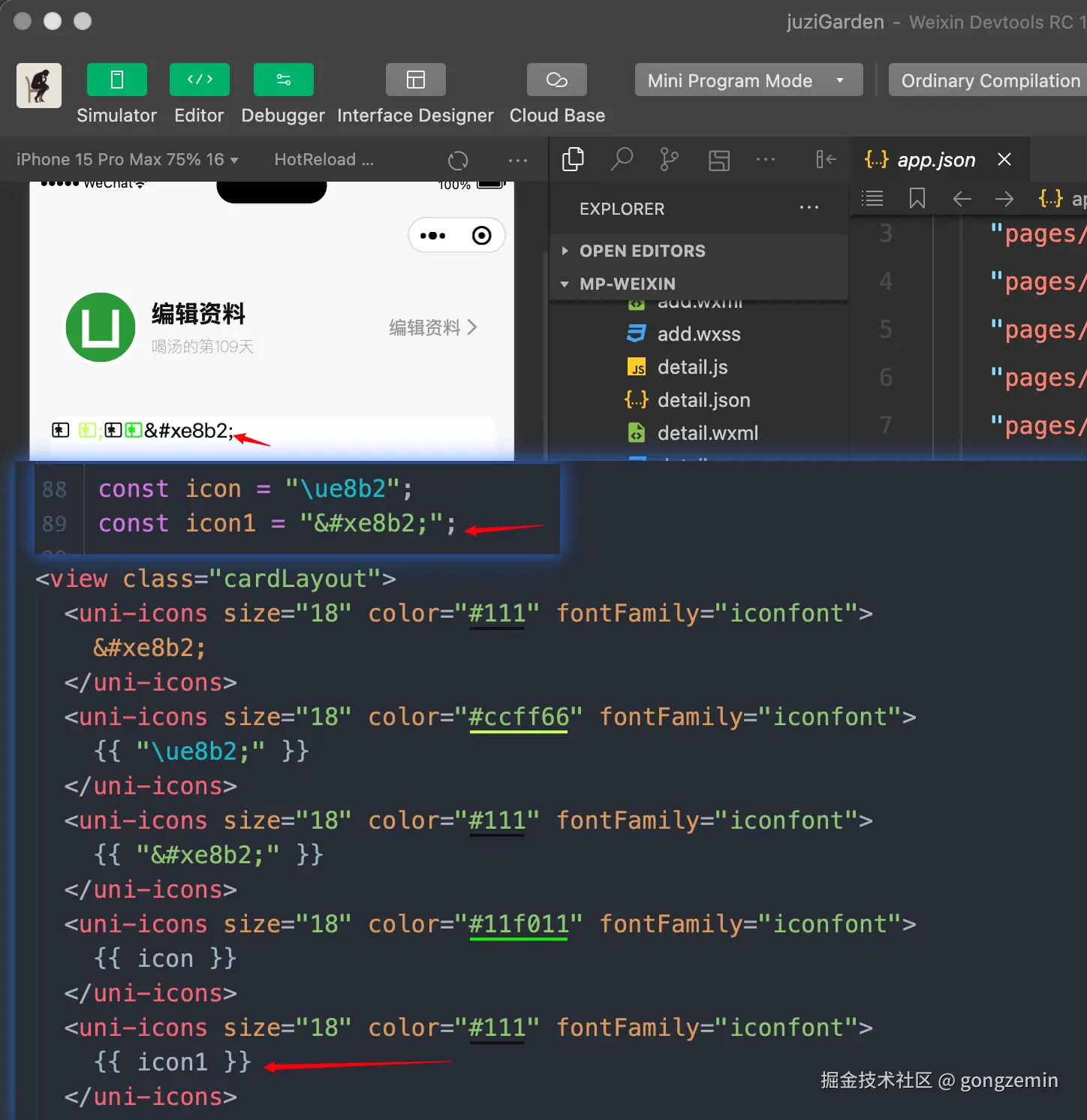Open the mini program capsule menu dots
1087x1120 pixels.
tap(433, 236)
